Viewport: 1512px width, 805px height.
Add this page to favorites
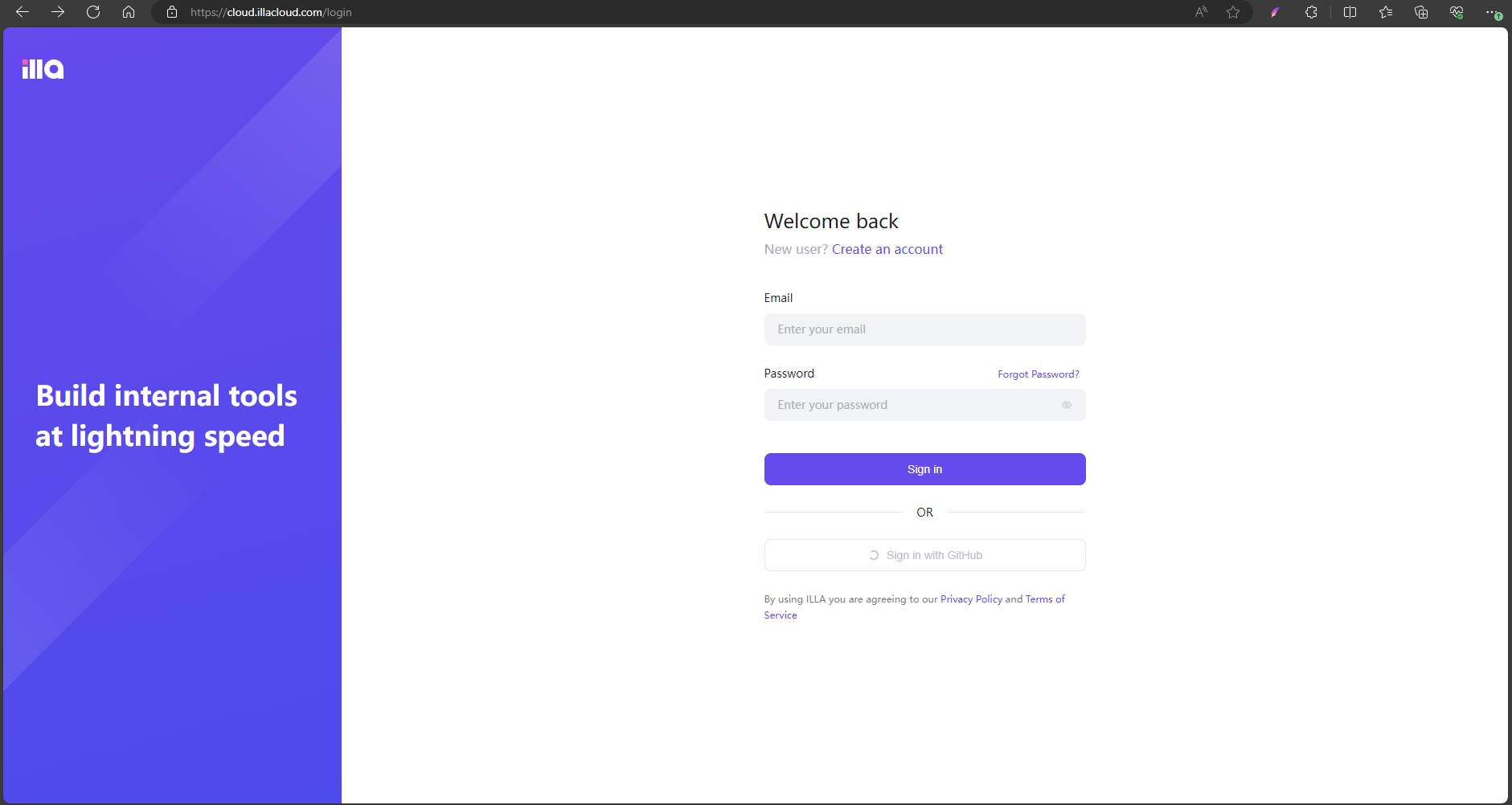click(x=1234, y=12)
